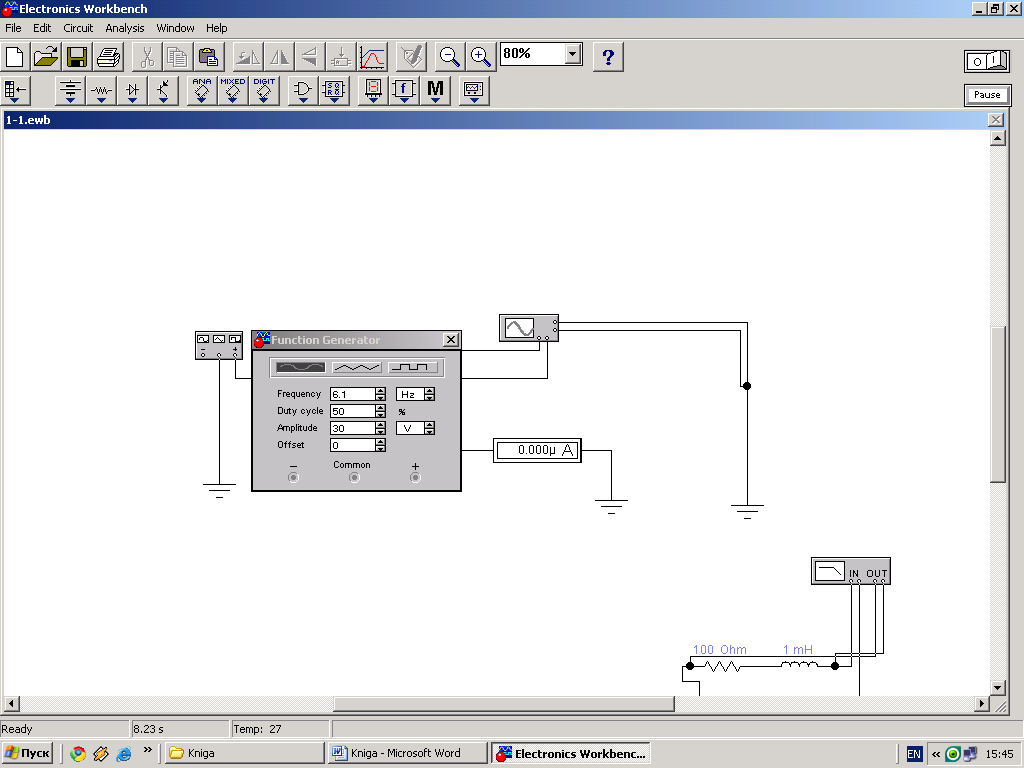Image resolution: width=1024 pixels, height=768 pixels.
Task: Paste from clipboard
Action: (x=209, y=57)
